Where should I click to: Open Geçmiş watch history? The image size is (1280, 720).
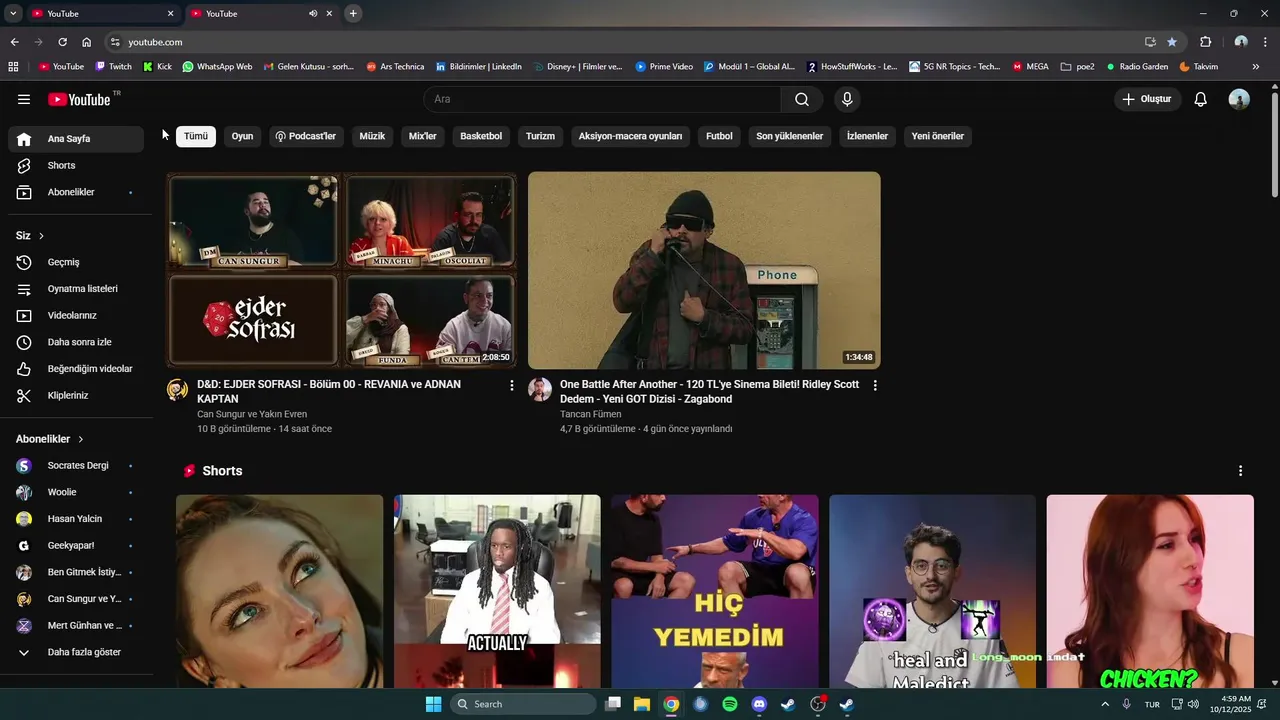coord(76,262)
